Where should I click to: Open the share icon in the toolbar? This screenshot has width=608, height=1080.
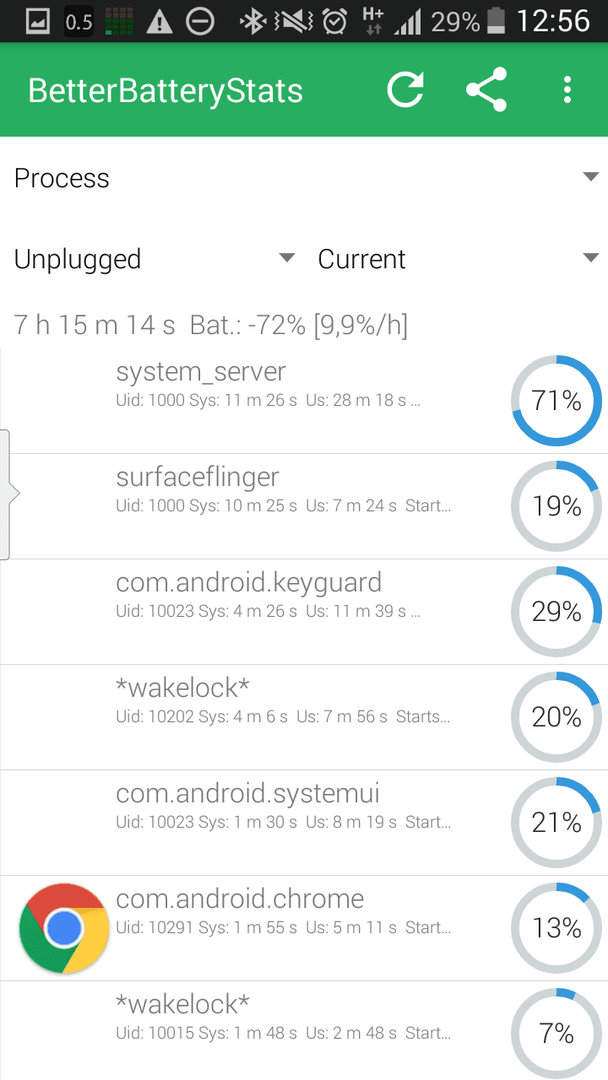(x=486, y=90)
